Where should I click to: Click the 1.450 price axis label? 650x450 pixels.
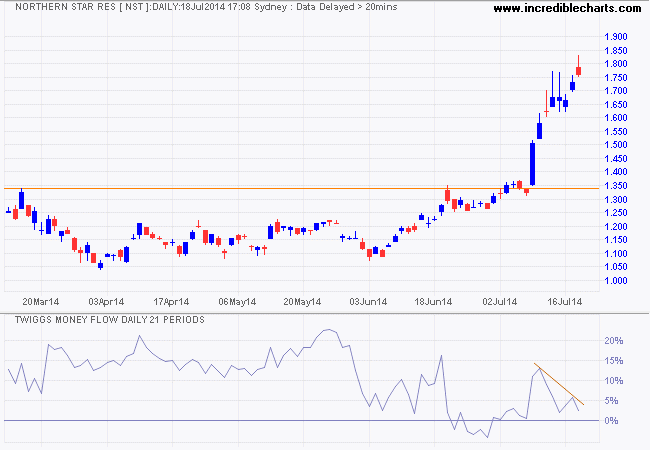click(x=616, y=158)
